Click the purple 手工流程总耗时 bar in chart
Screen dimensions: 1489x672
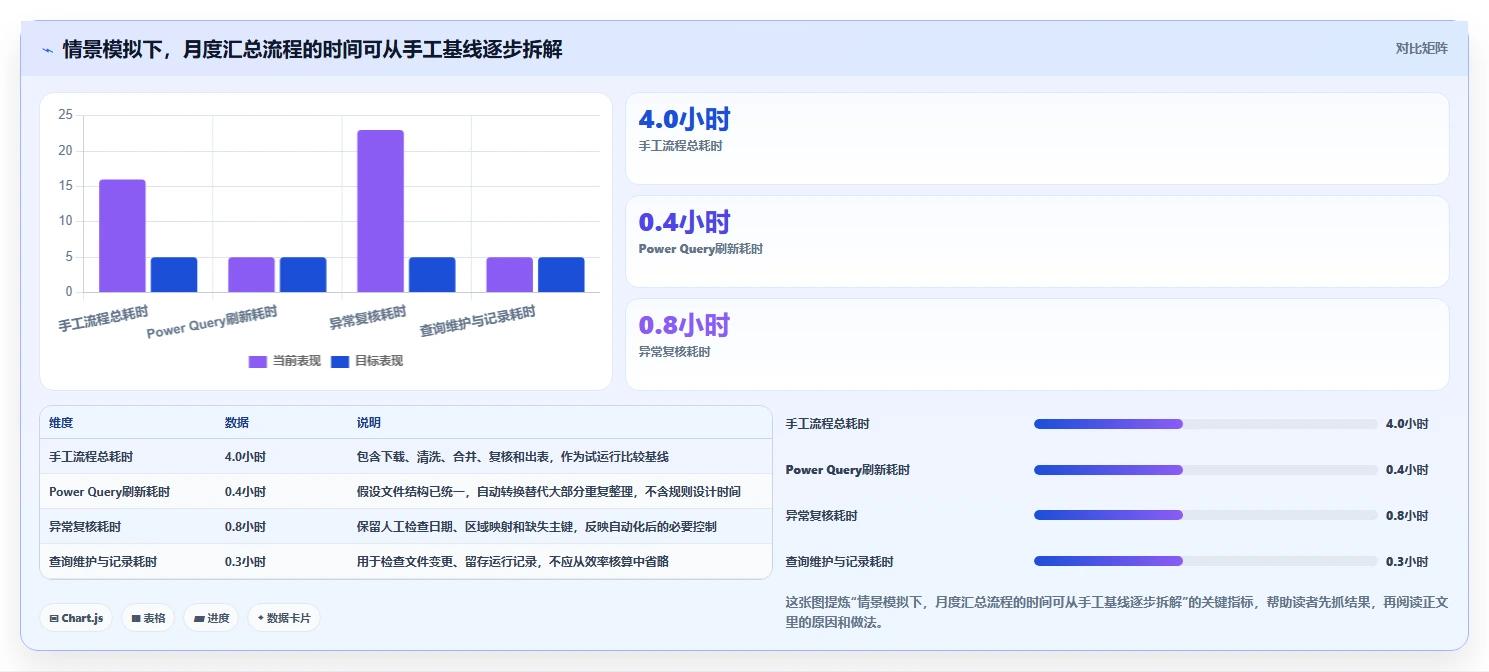[122, 236]
